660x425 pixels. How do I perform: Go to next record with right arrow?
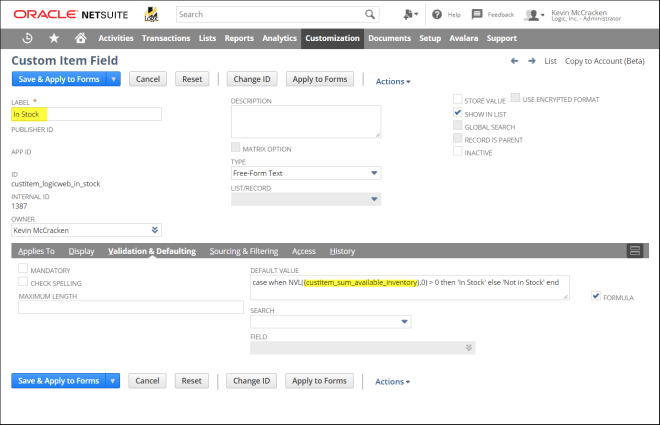click(x=532, y=61)
